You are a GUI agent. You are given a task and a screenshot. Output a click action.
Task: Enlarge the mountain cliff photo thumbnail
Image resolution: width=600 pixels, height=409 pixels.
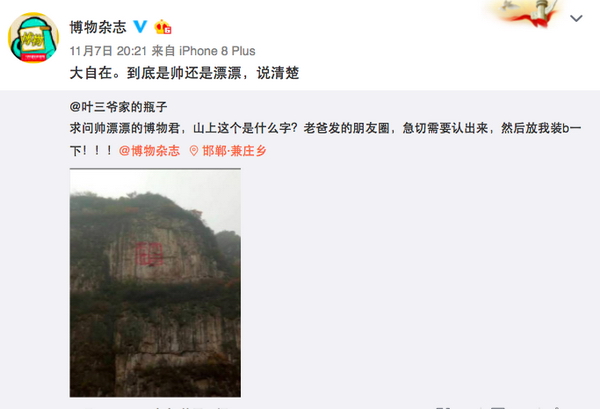click(155, 282)
